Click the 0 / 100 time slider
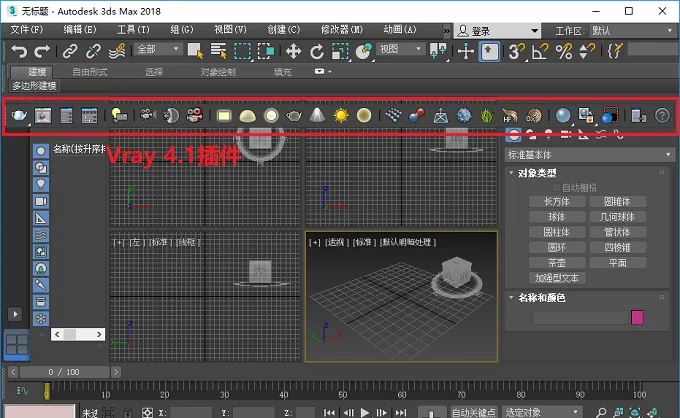 pyautogui.click(x=64, y=372)
